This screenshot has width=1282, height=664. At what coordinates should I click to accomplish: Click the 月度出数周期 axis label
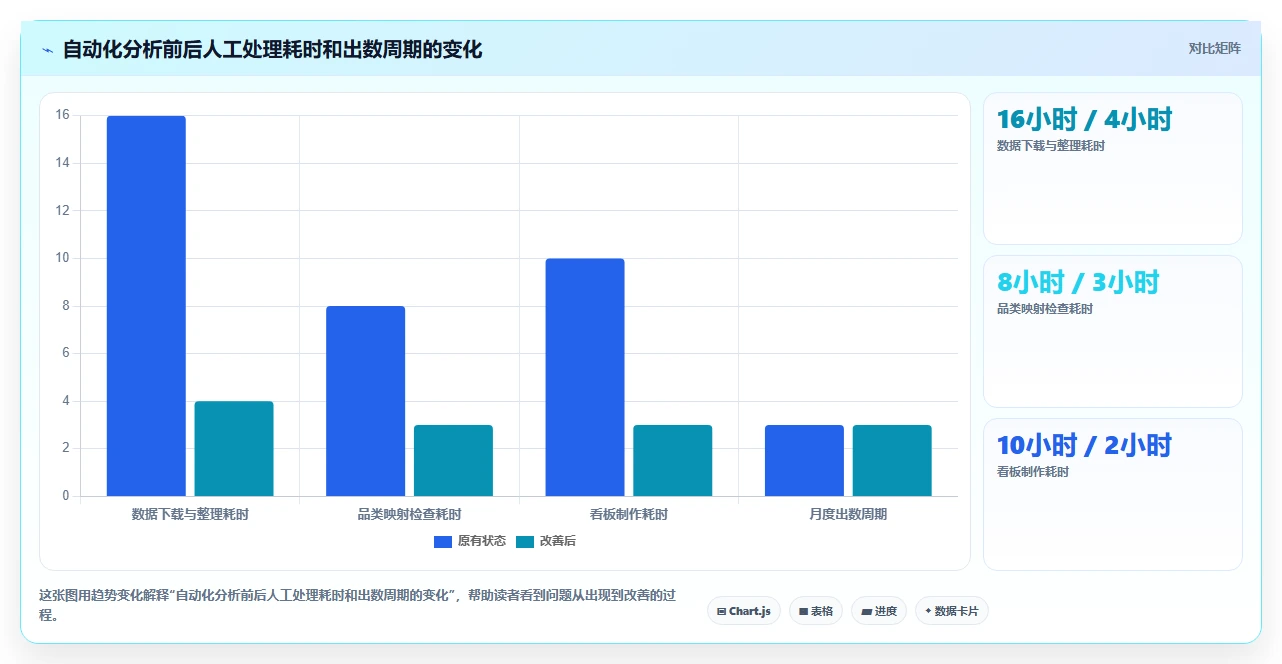pos(848,514)
